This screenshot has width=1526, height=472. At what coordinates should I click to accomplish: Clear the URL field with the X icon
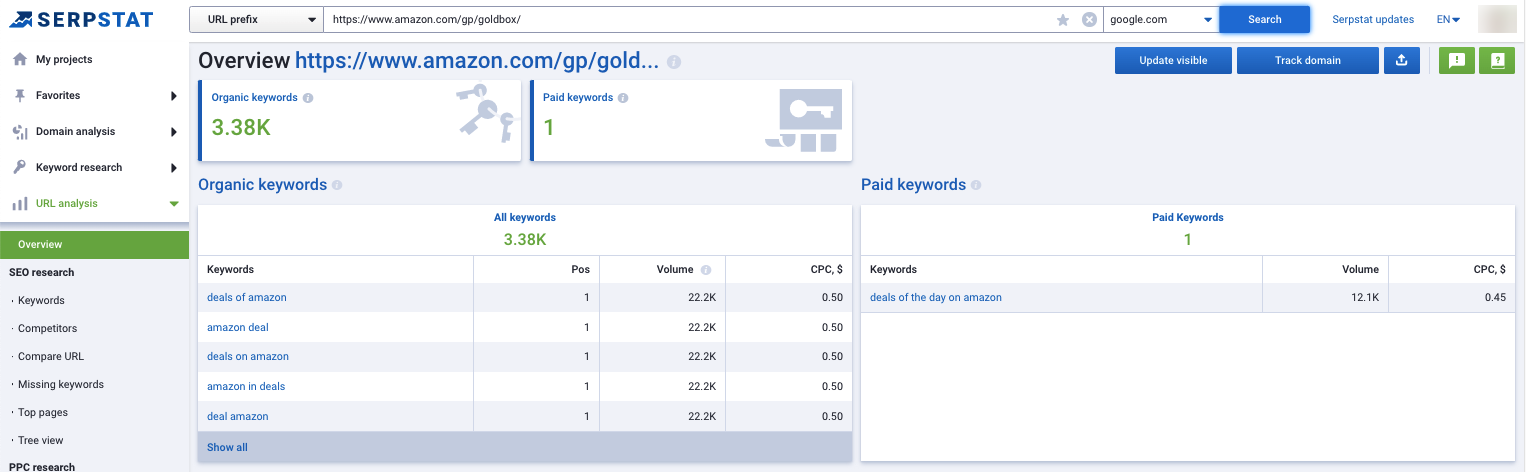[1089, 20]
